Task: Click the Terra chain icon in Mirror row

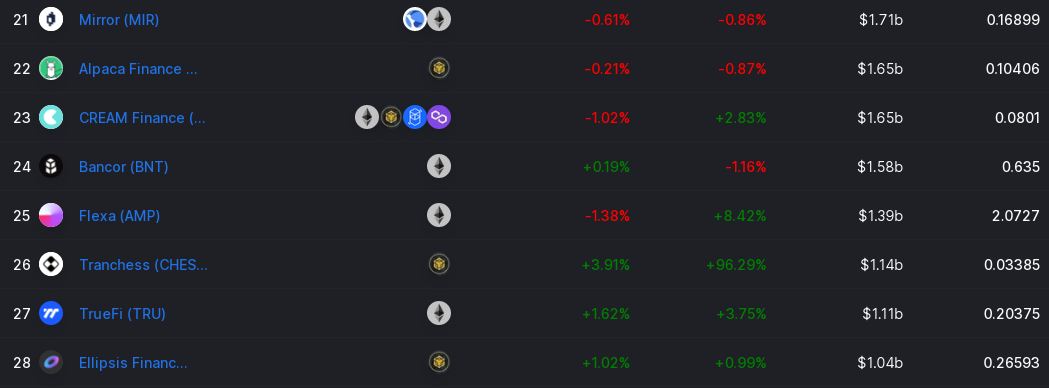Action: (415, 19)
